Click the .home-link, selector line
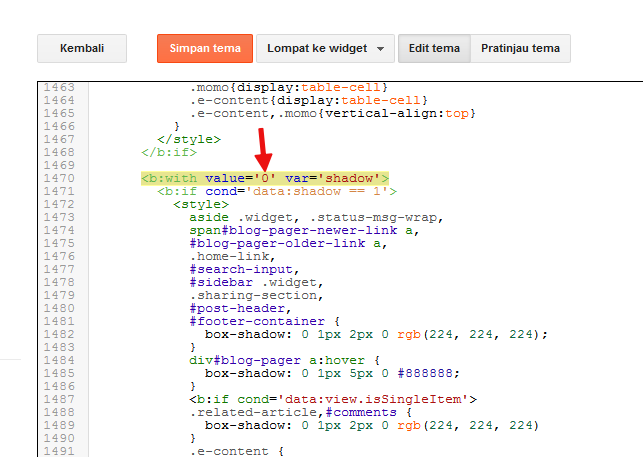Viewport: 643px width, 457px height. (233, 256)
